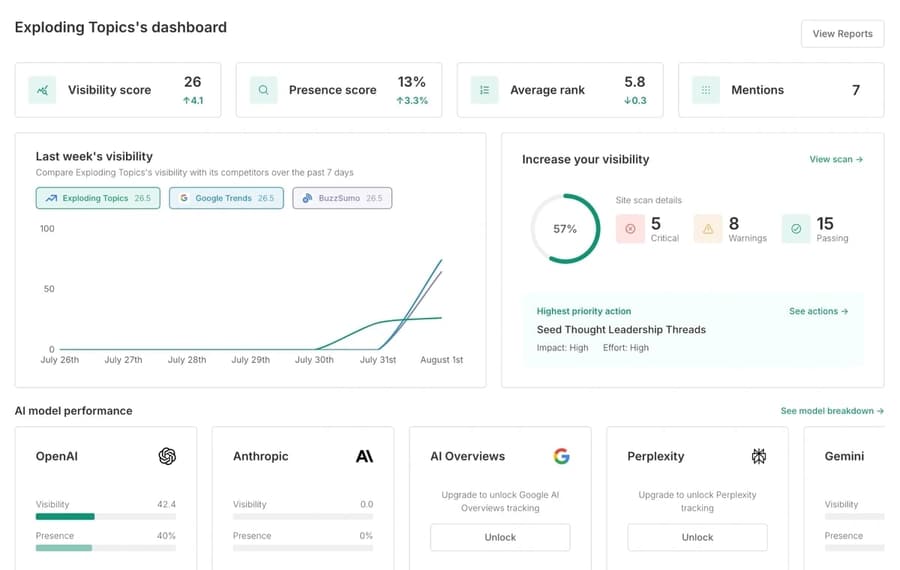Click the '15 Passing' count

[x=832, y=229]
